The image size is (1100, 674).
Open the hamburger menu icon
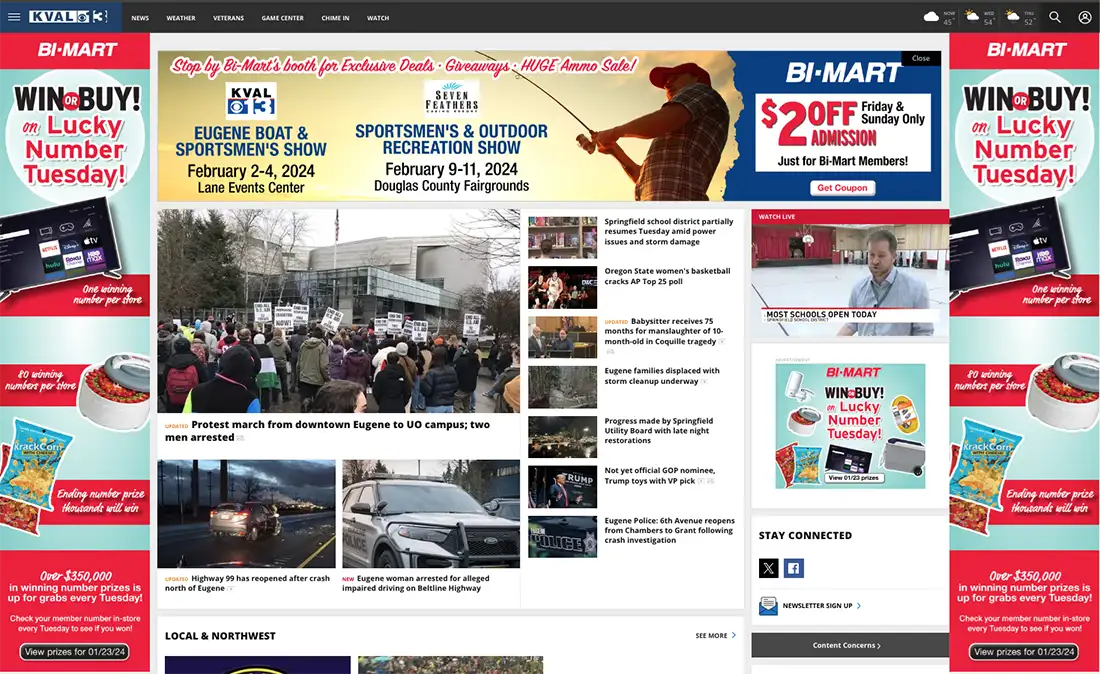point(14,17)
